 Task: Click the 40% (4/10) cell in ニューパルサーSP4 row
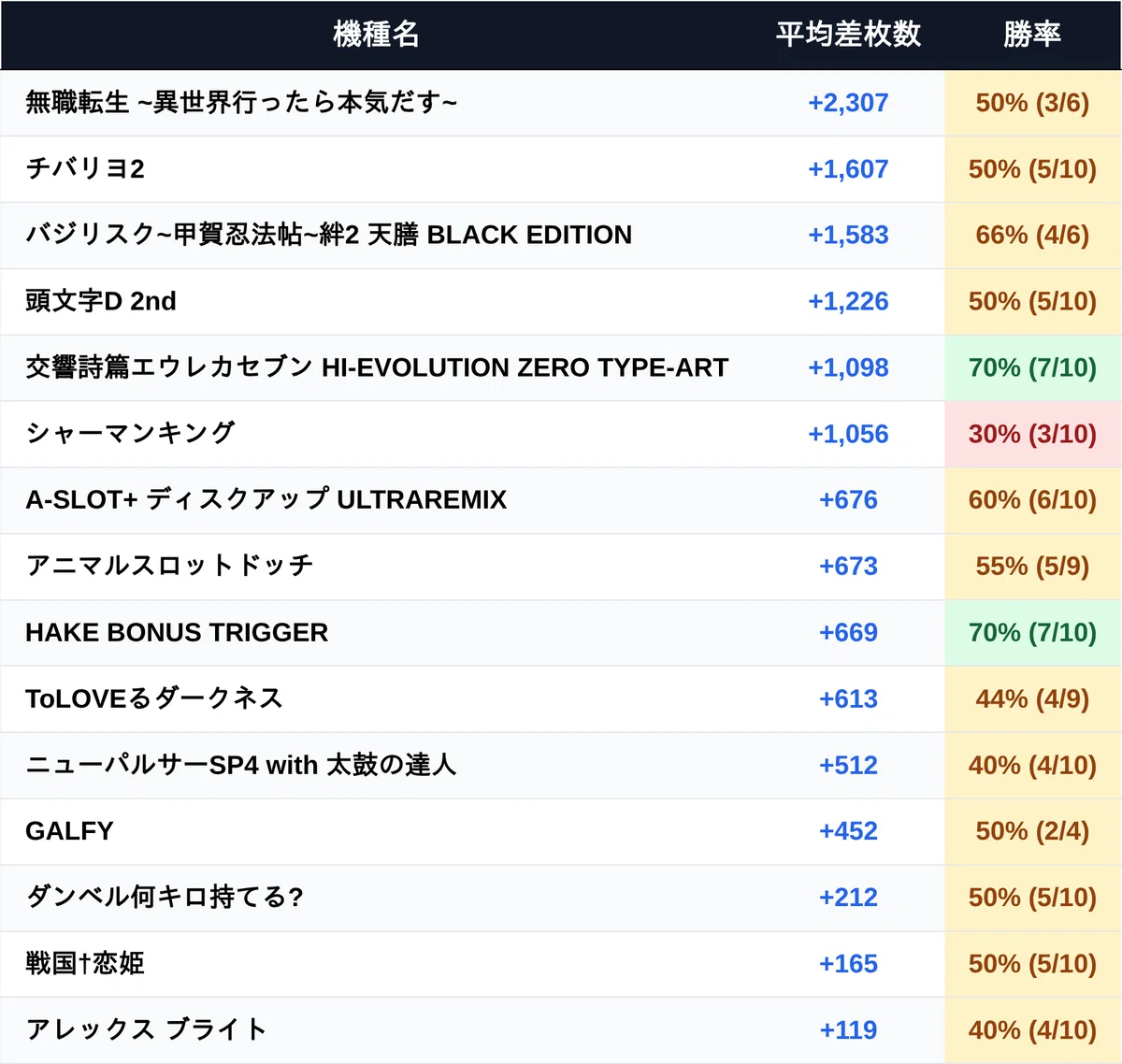1032,765
